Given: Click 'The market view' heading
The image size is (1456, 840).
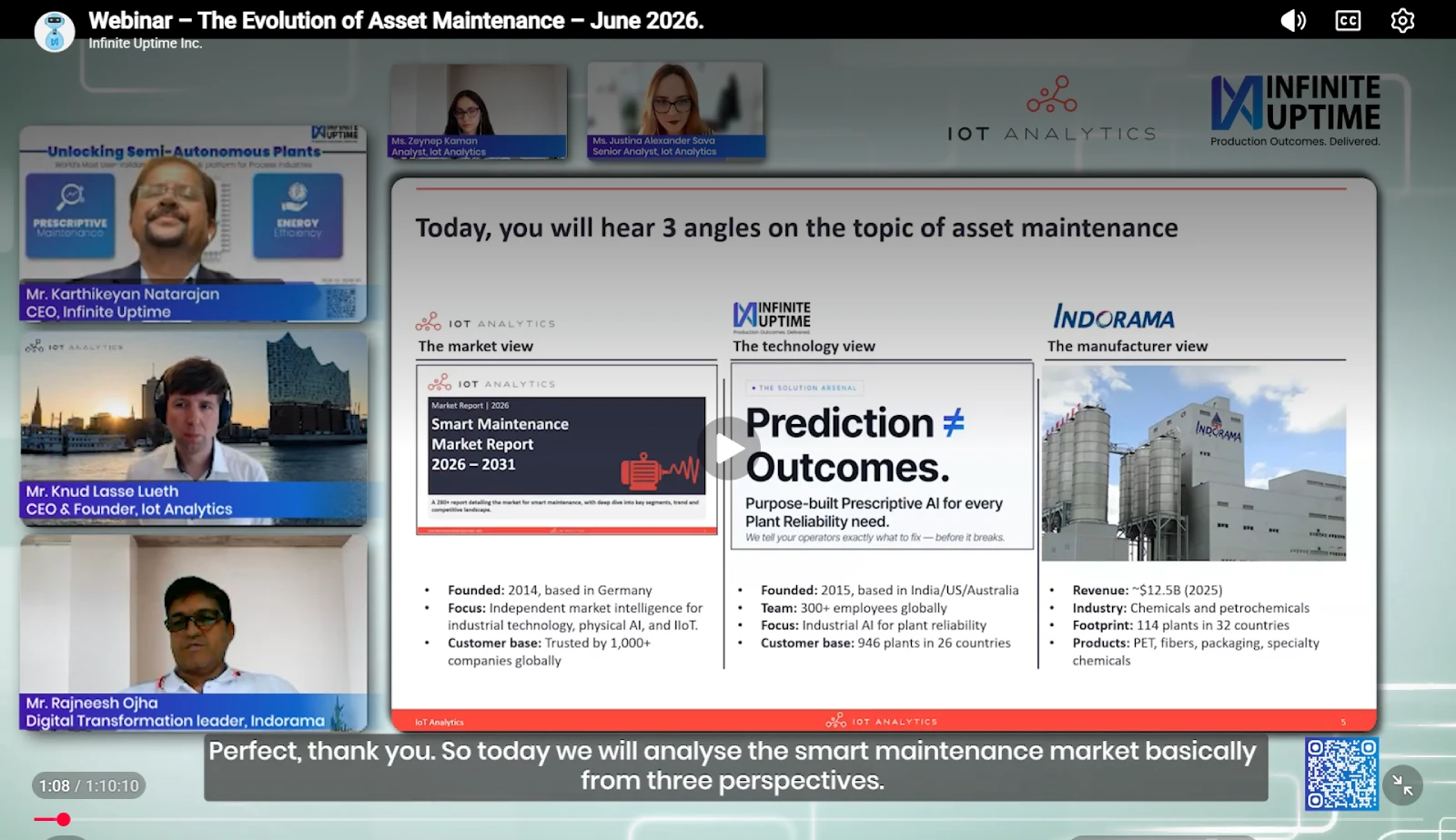Looking at the screenshot, I should tap(476, 346).
